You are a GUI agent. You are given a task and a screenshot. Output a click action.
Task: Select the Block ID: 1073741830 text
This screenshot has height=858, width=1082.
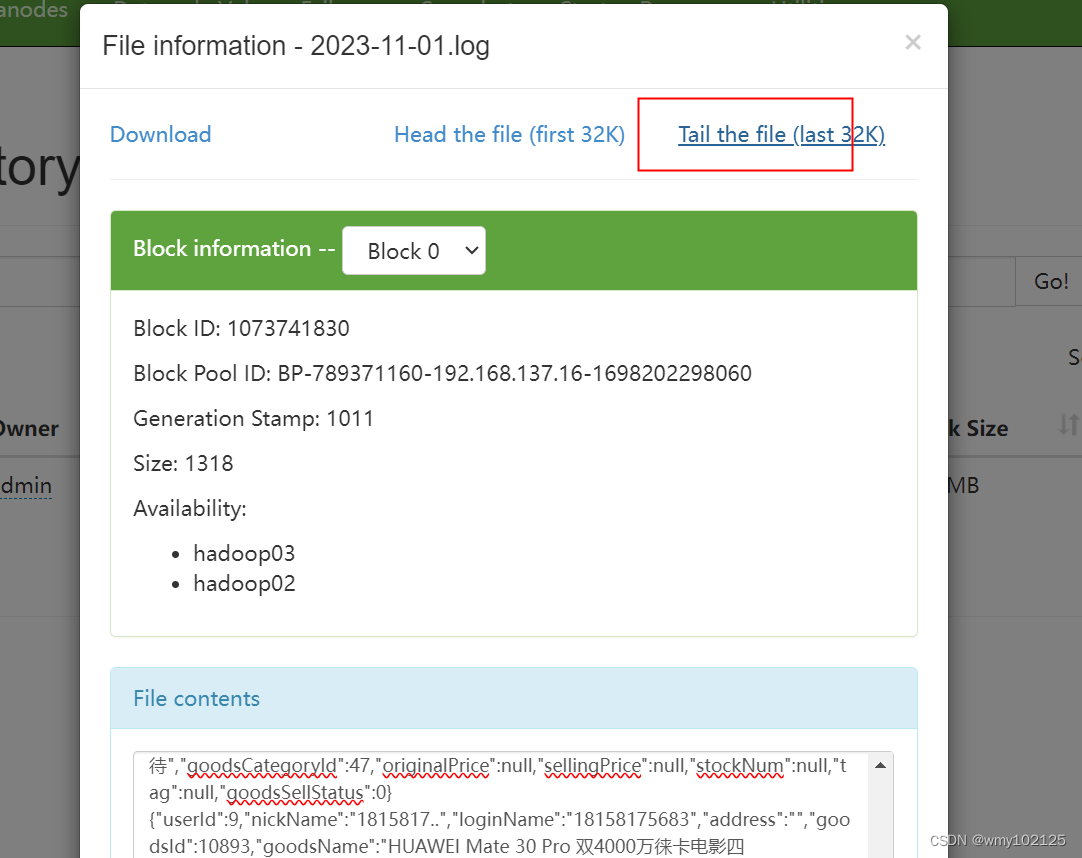tap(242, 329)
